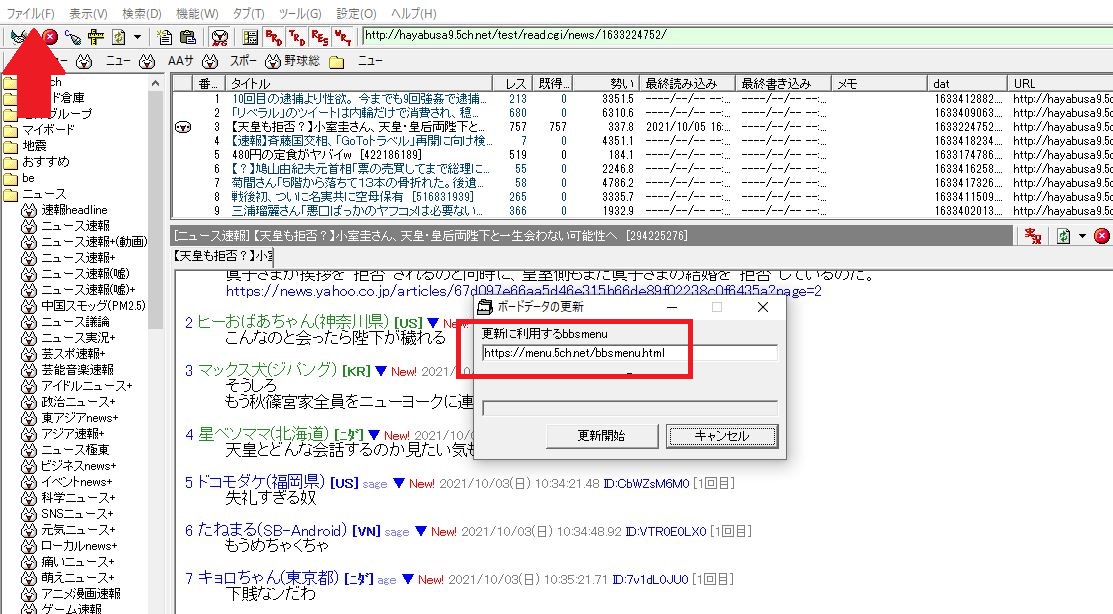Click the red icon left of thread refresh
1113x614 pixels.
pyautogui.click(x=1034, y=236)
